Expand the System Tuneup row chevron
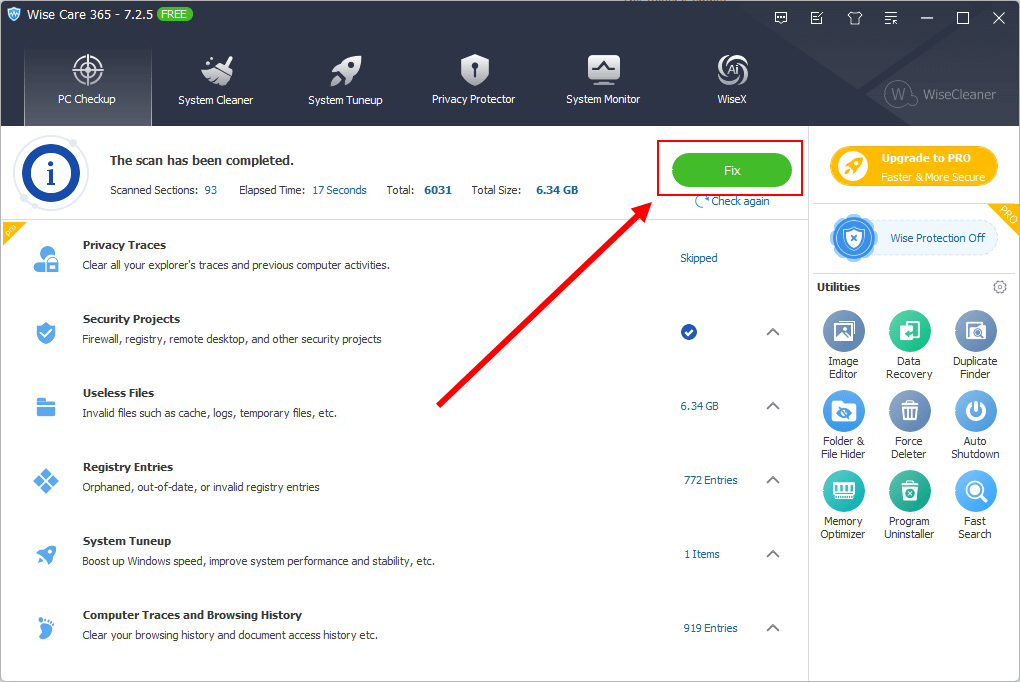The height and width of the screenshot is (682, 1020). click(773, 554)
